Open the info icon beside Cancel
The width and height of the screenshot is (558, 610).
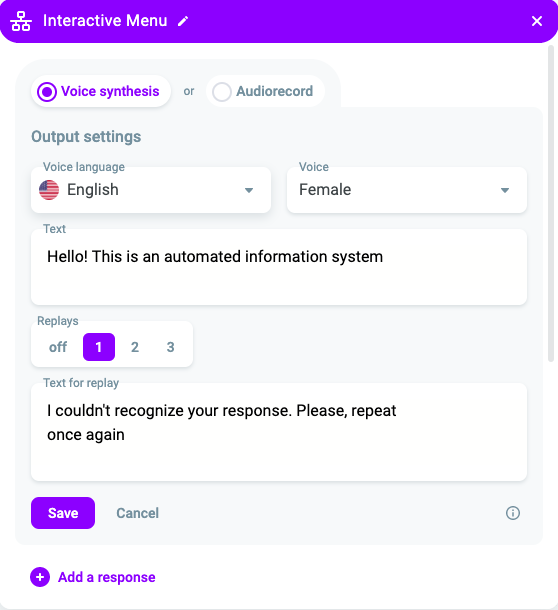pos(512,513)
